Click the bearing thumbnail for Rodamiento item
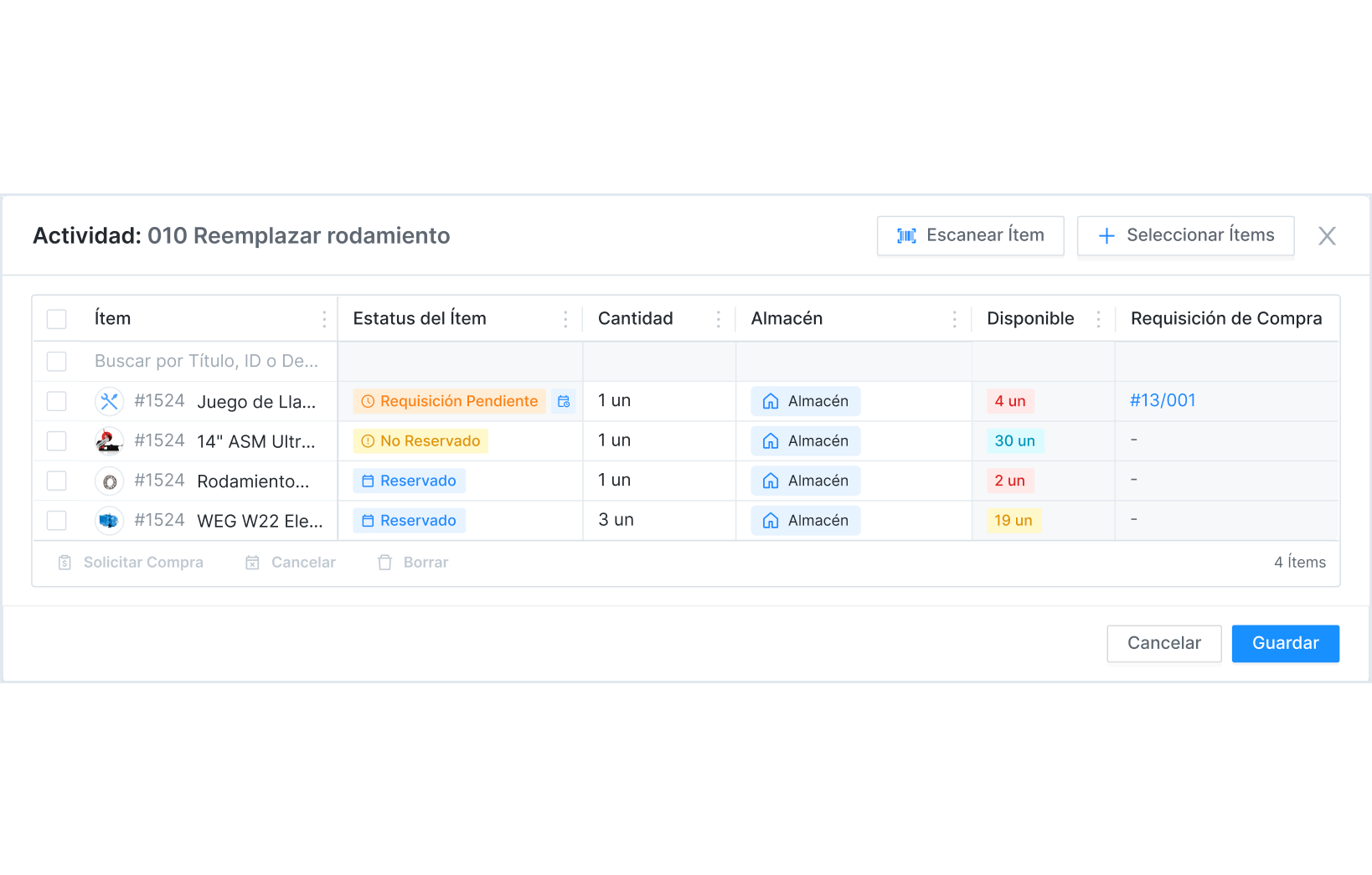Image resolution: width=1372 pixels, height=875 pixels. tap(109, 481)
